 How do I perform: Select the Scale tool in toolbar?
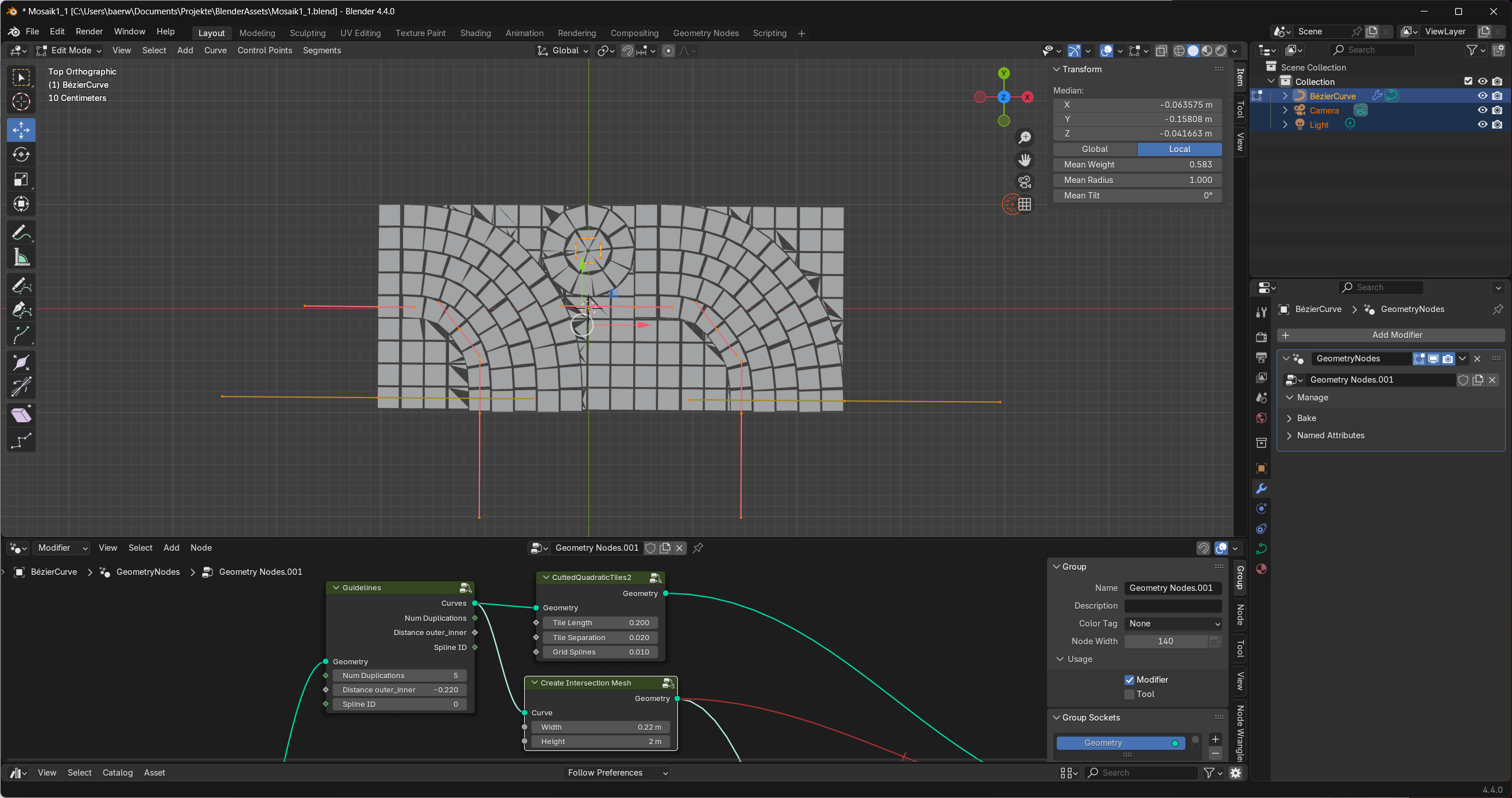(21, 180)
